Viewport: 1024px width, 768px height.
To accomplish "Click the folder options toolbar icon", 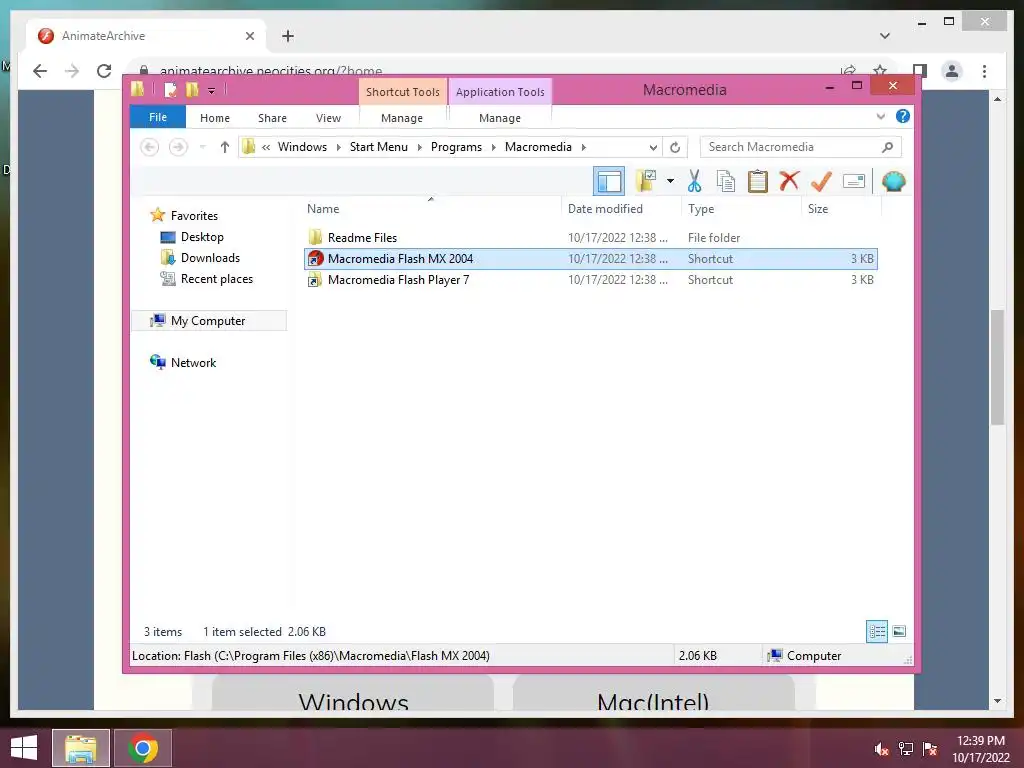I will [x=647, y=181].
